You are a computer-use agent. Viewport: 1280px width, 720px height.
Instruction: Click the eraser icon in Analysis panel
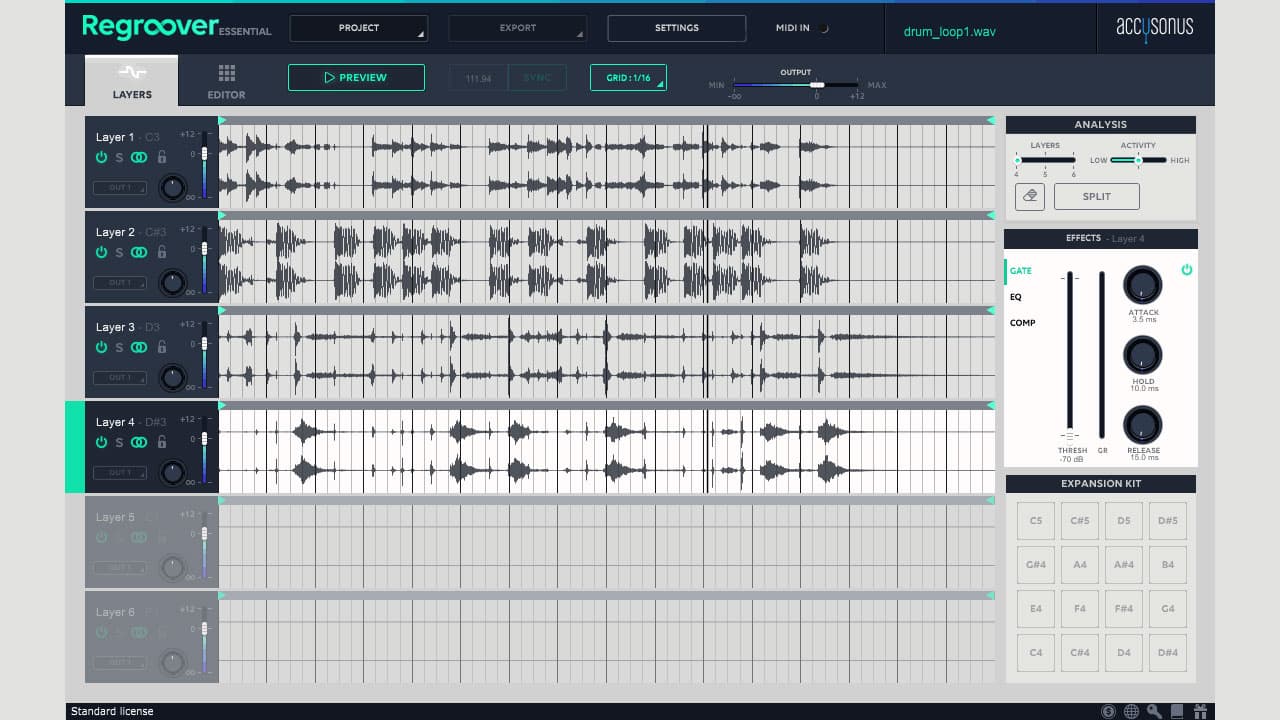click(x=1029, y=196)
